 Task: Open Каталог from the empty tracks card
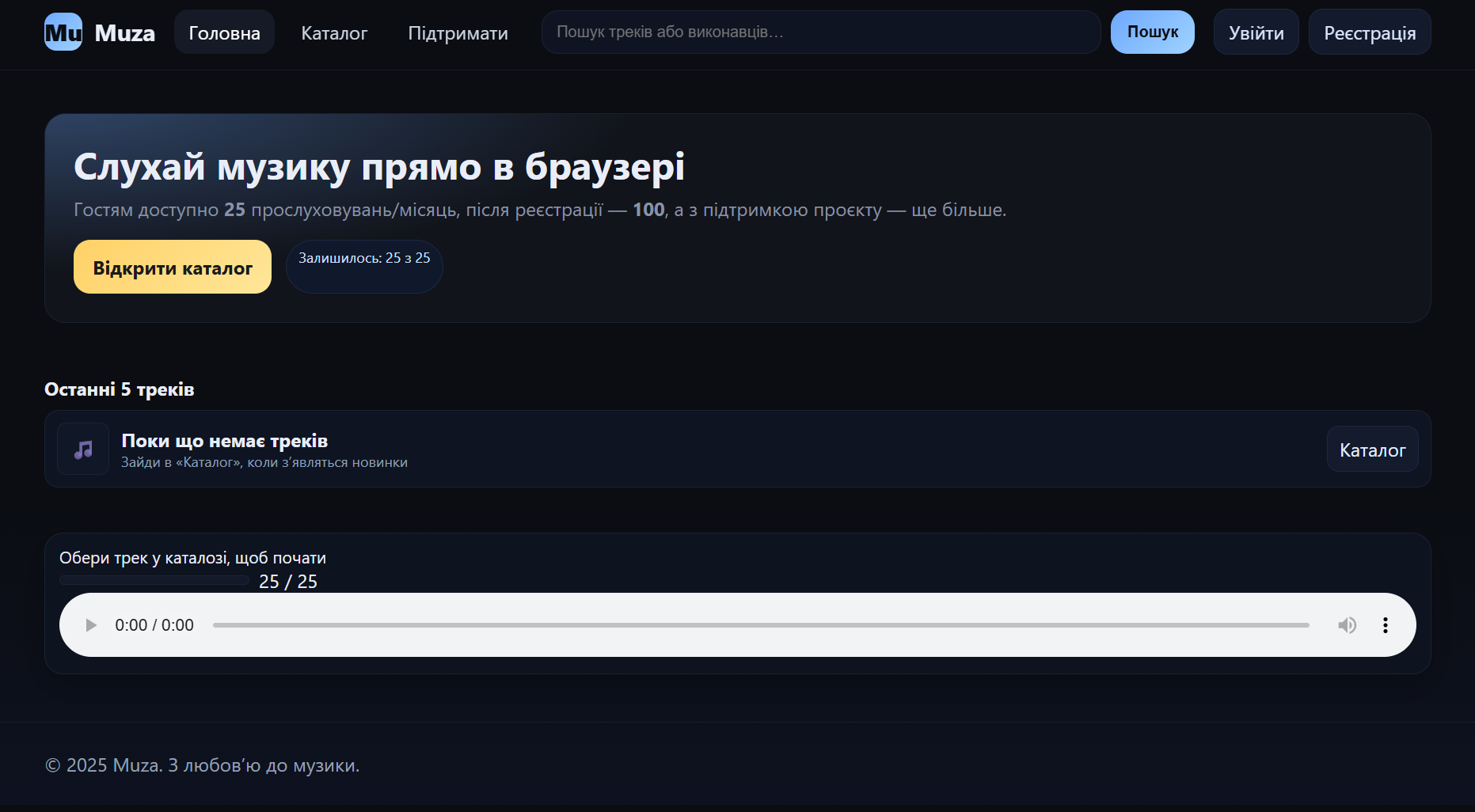tap(1372, 450)
